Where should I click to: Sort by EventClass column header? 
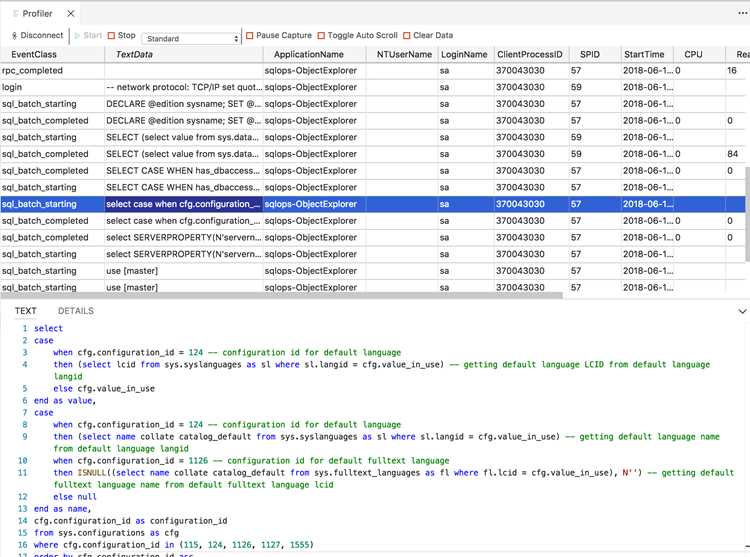click(x=34, y=55)
